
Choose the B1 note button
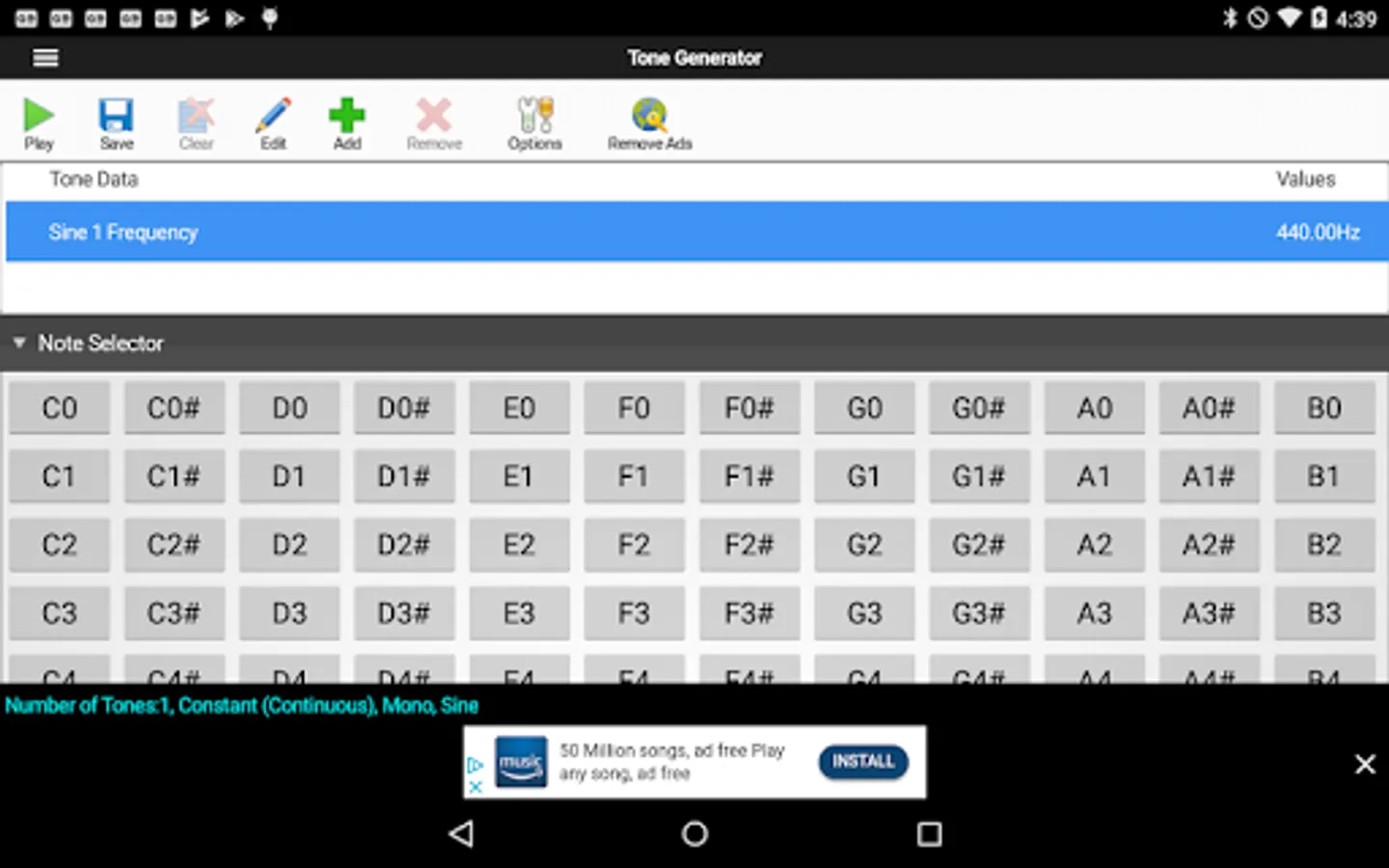[1324, 476]
